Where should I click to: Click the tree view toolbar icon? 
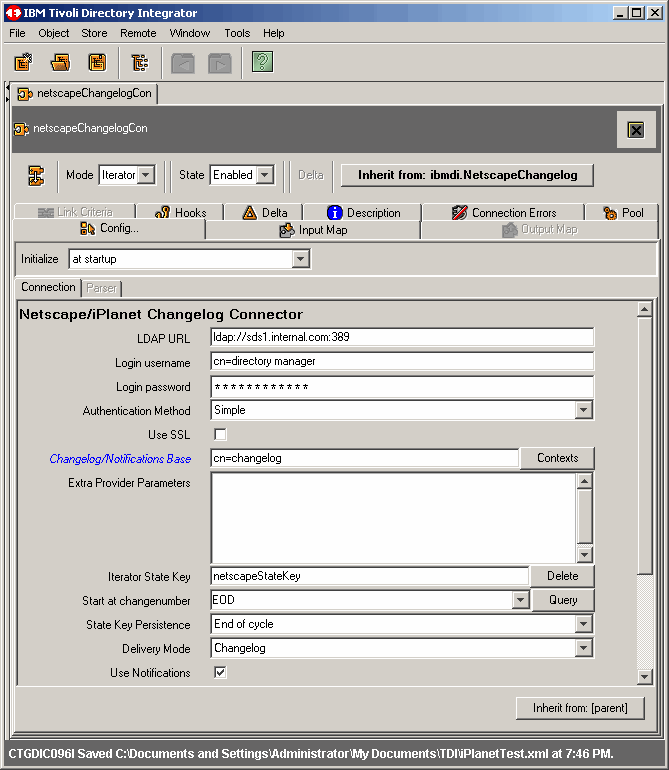tap(140, 63)
